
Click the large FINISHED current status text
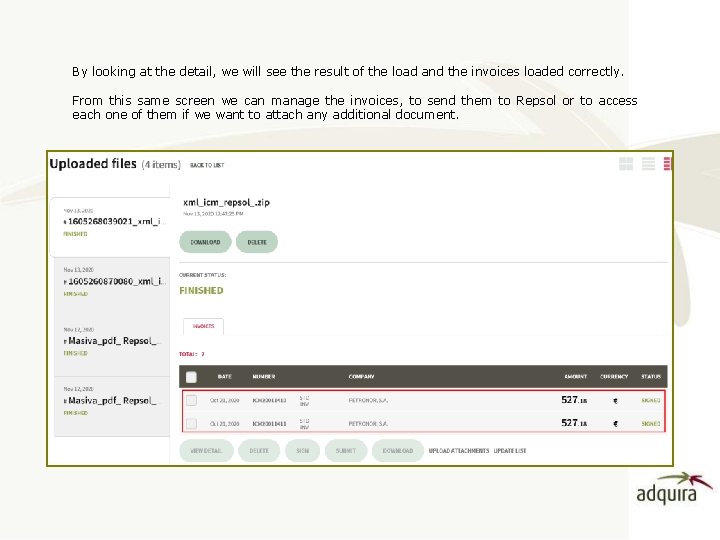coord(201,291)
